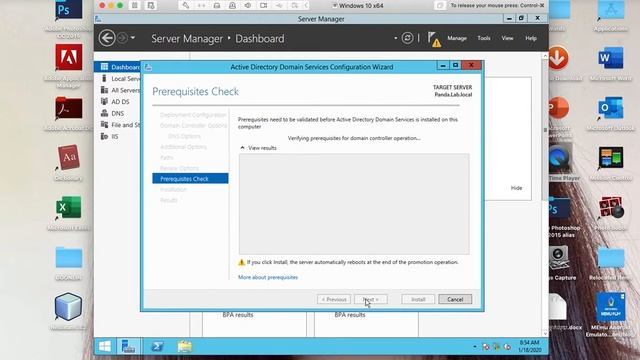Screen dimensions: 640x360
Task: Open the Tools menu
Action: [484, 38]
